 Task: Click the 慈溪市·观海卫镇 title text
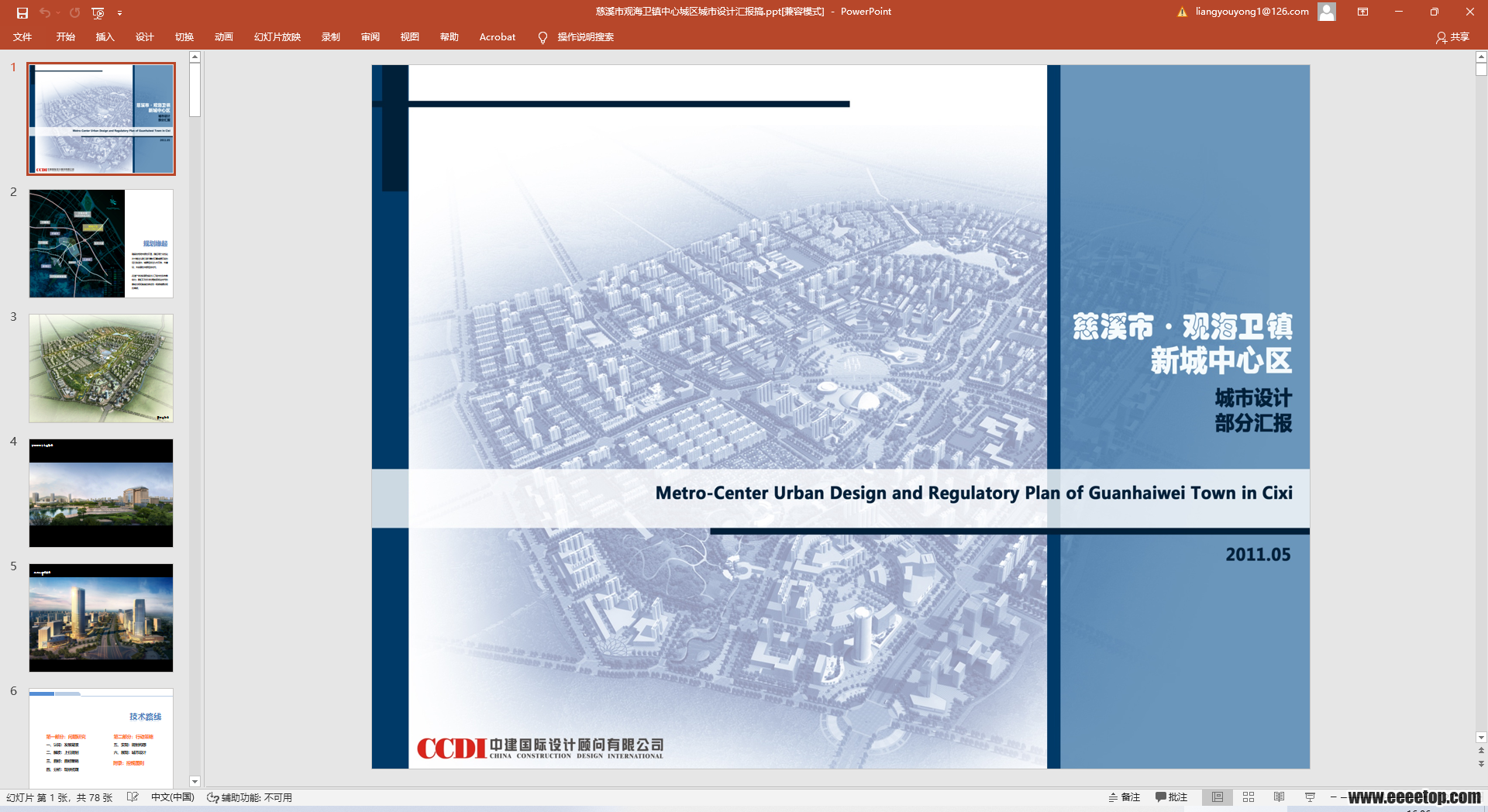point(1183,327)
